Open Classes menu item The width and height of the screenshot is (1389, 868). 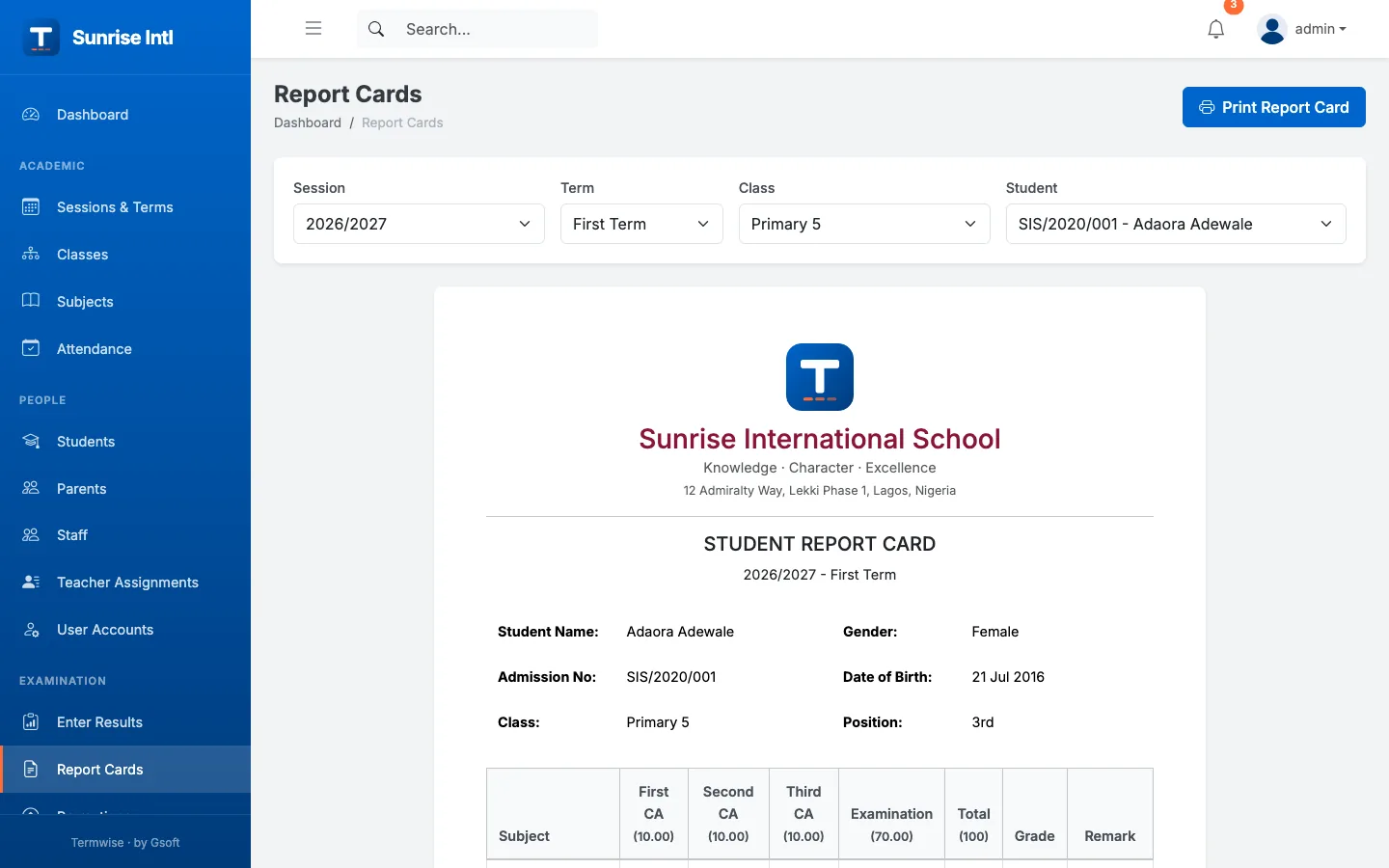click(125, 254)
